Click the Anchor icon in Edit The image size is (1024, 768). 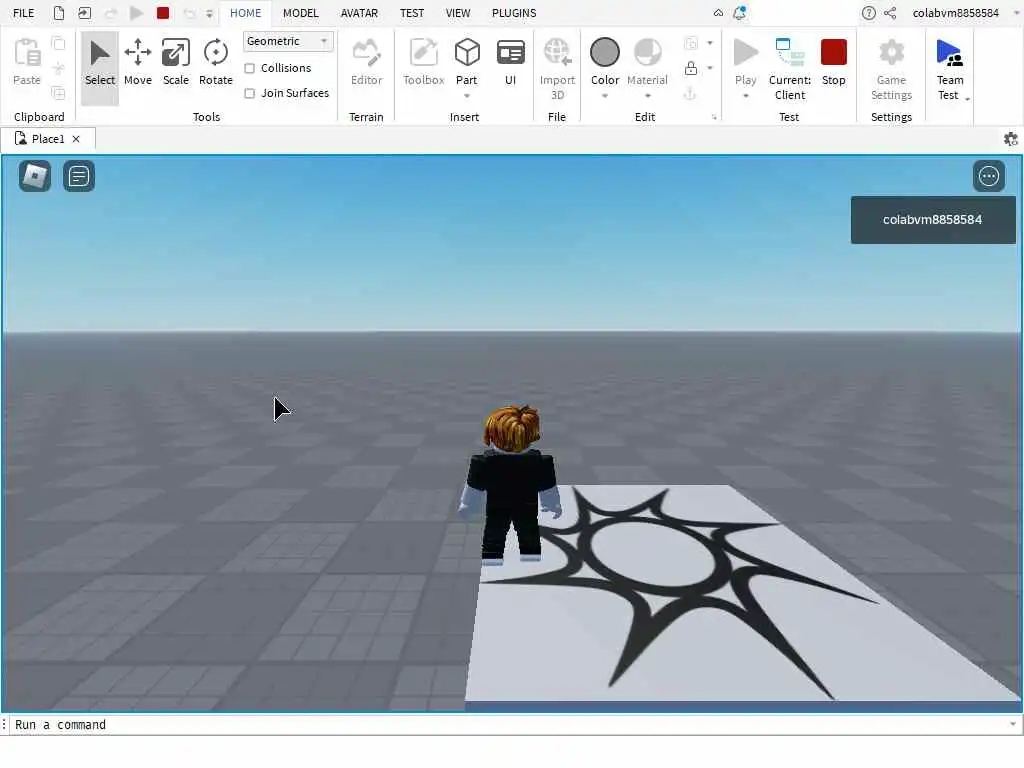tap(690, 93)
